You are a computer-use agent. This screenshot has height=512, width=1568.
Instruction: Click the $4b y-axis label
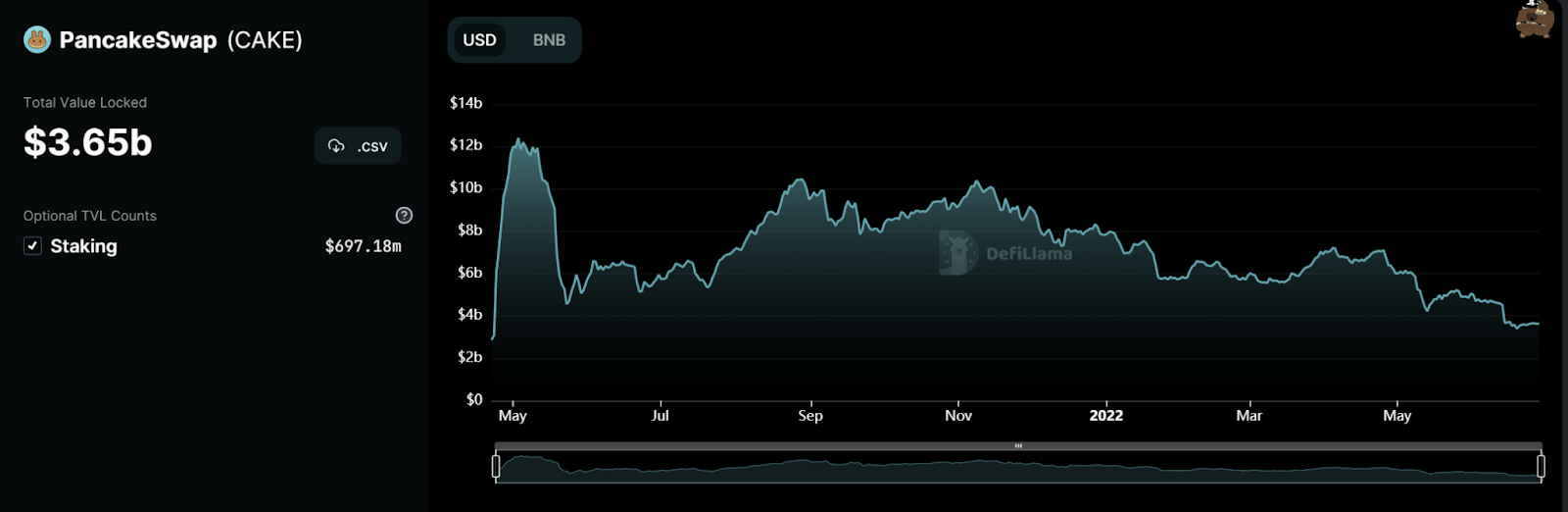pos(469,315)
